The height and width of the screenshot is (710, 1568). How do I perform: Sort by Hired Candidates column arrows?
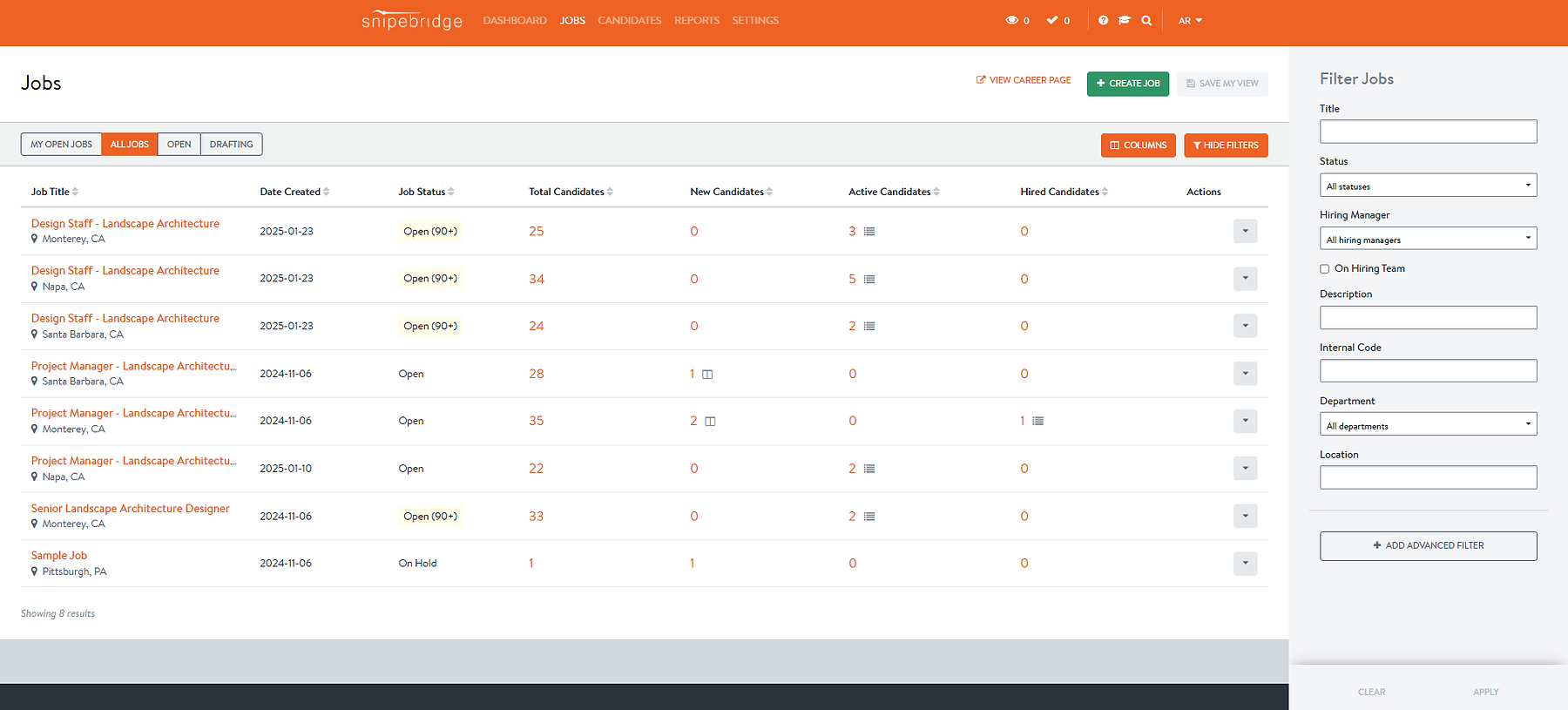(x=1105, y=192)
